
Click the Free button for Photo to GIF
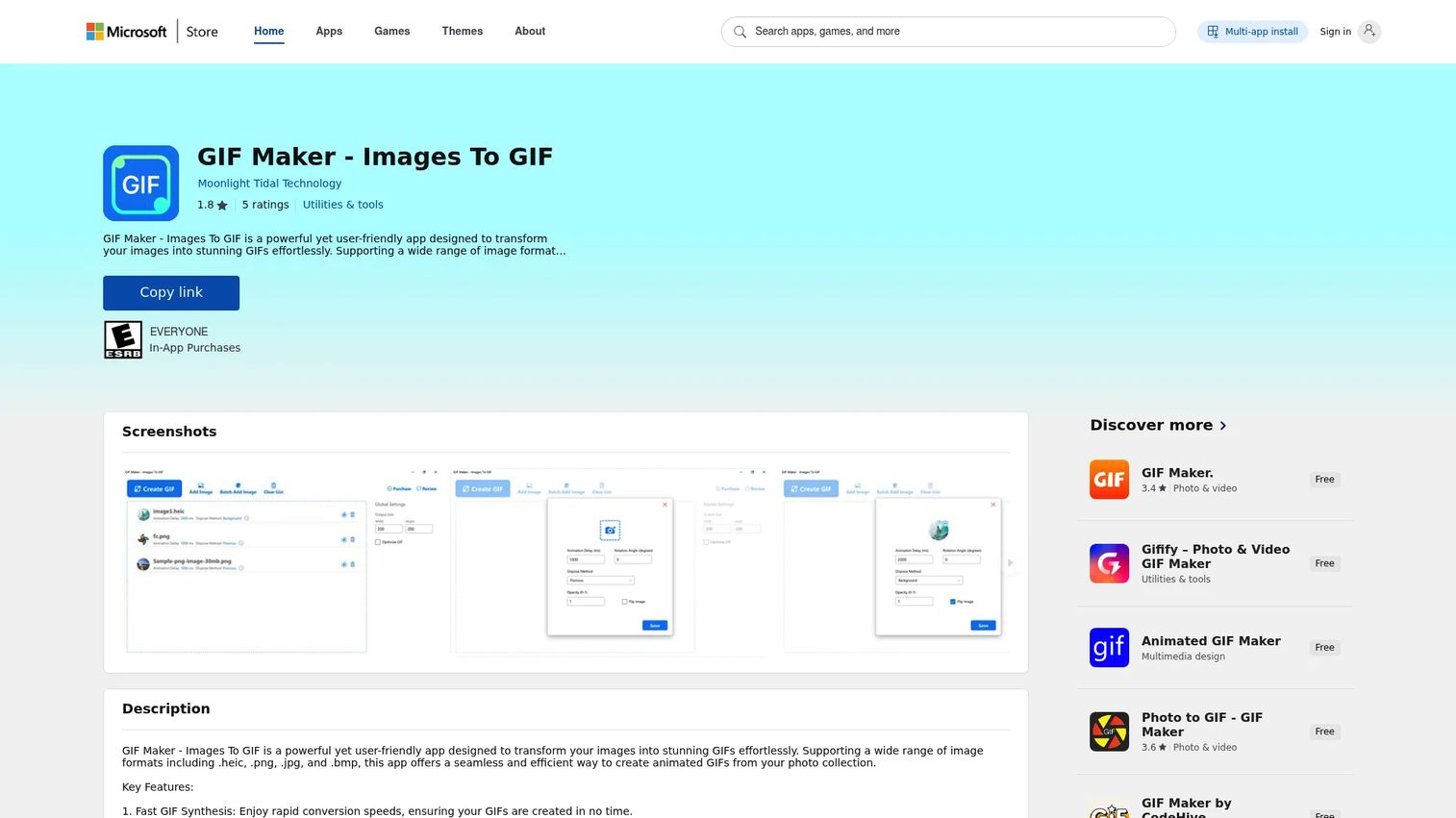(x=1324, y=731)
